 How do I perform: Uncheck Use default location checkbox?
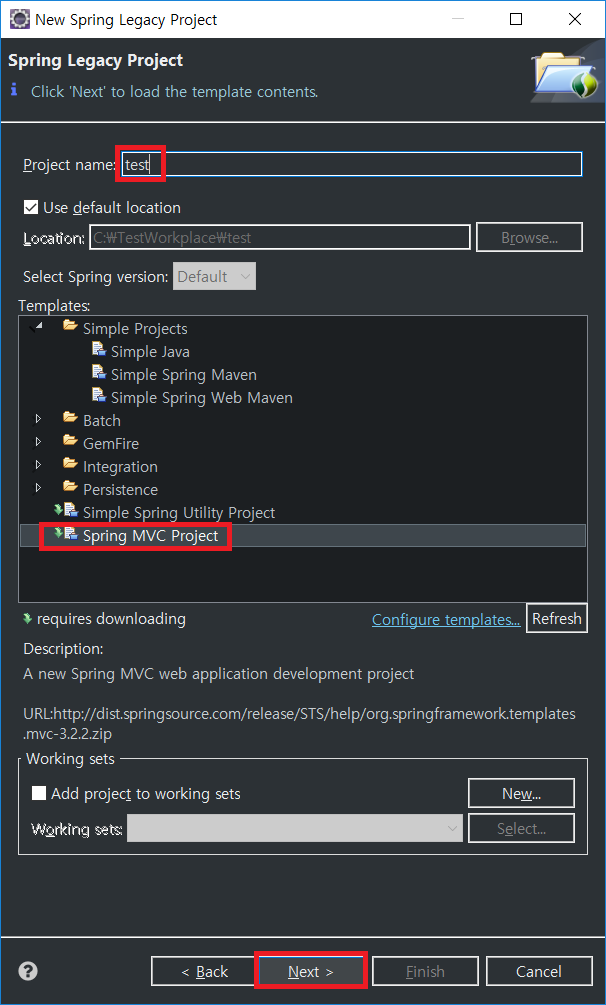31,208
